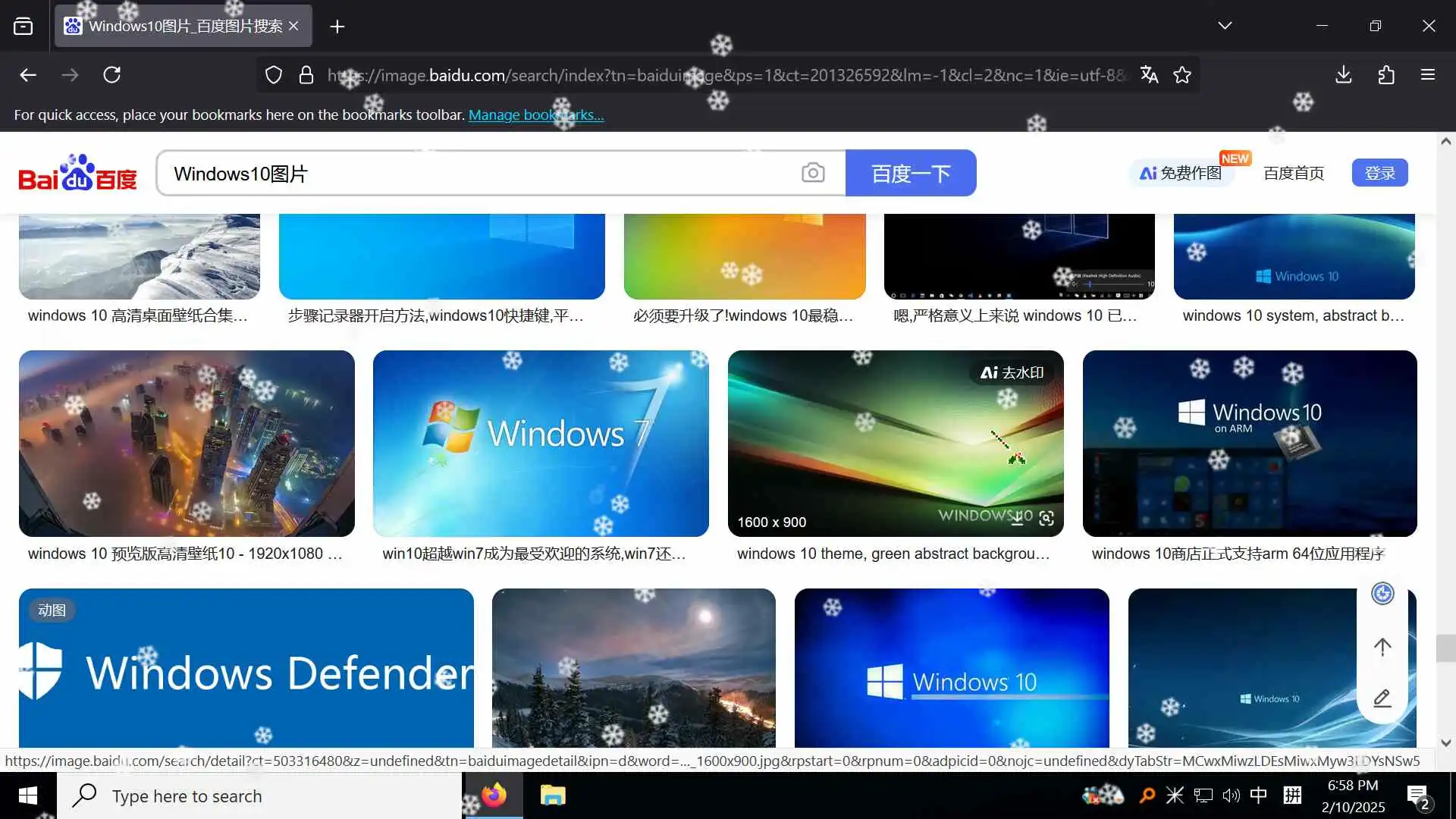Open the Firefox downloads icon
This screenshot has width=1456, height=819.
pos(1343,75)
